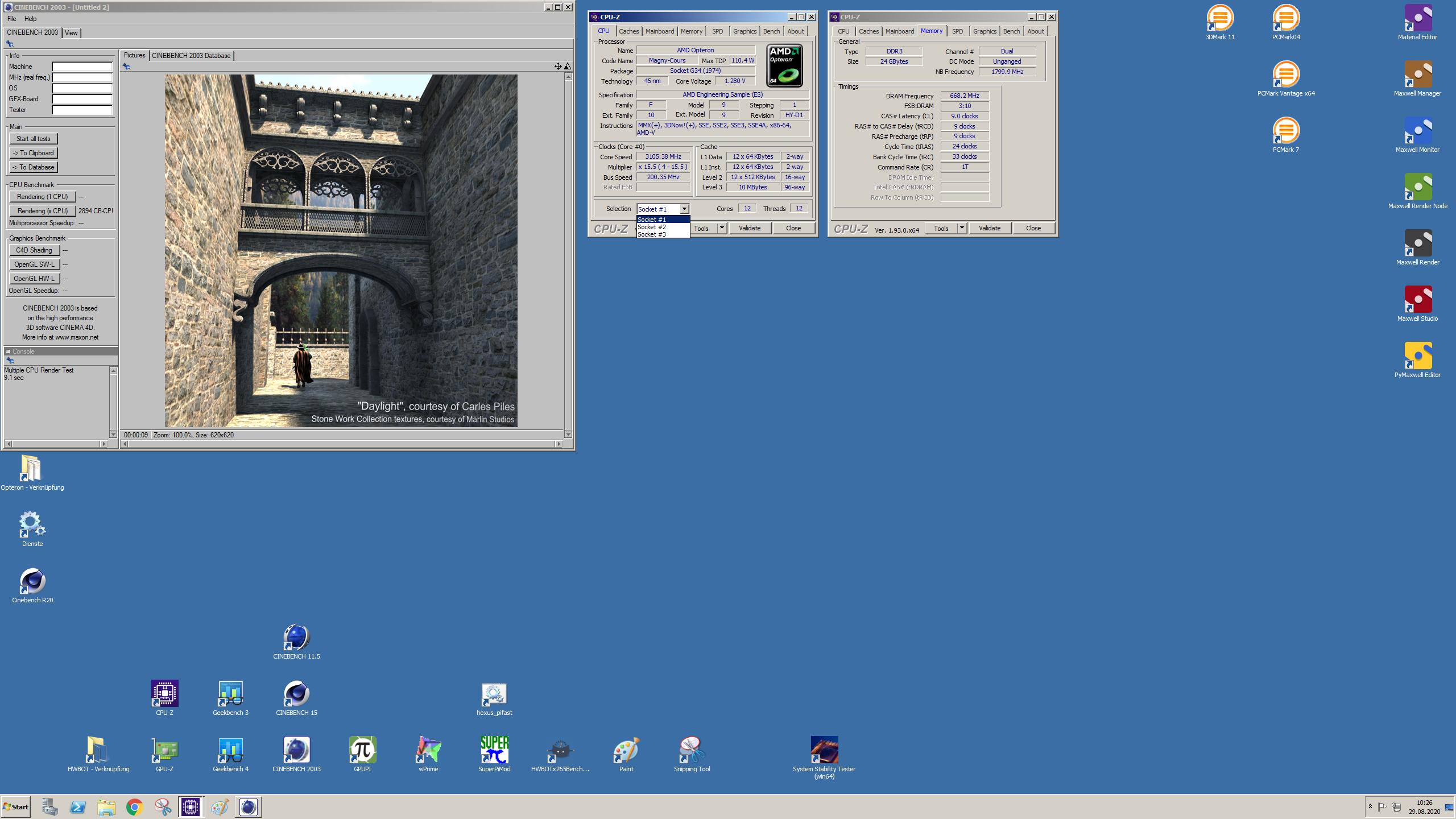Run Rendering (x CPU) benchmark
Viewport: 1456px width, 819px height.
42,211
